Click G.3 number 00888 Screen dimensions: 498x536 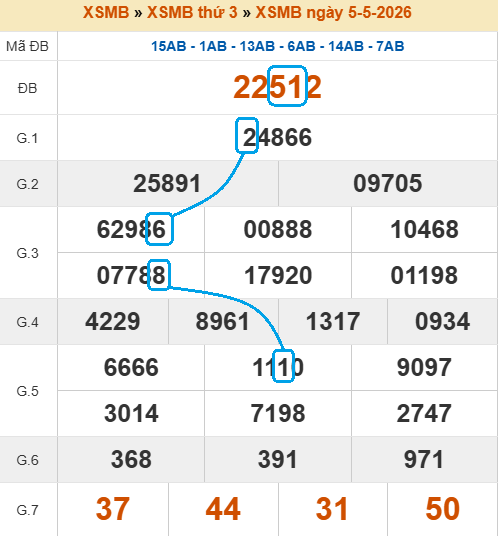[x=278, y=229]
